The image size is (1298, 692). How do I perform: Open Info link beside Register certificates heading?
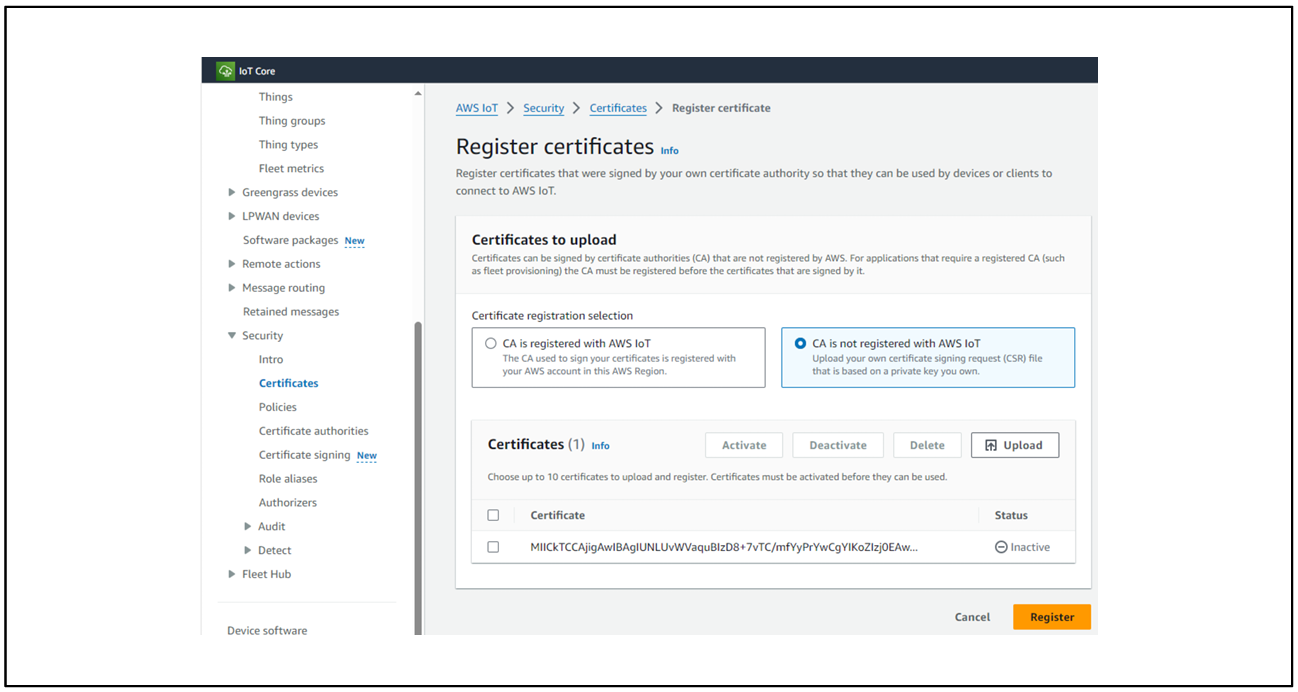click(670, 151)
